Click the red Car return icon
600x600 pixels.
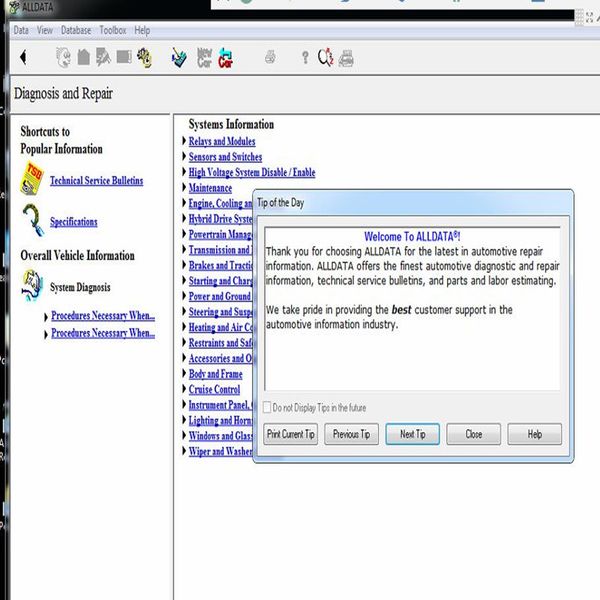(x=225, y=58)
